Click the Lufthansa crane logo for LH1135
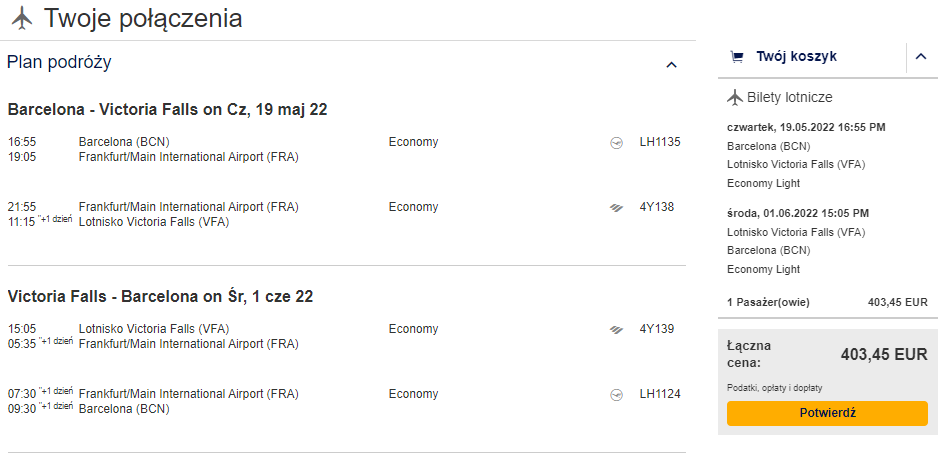 [x=616, y=143]
